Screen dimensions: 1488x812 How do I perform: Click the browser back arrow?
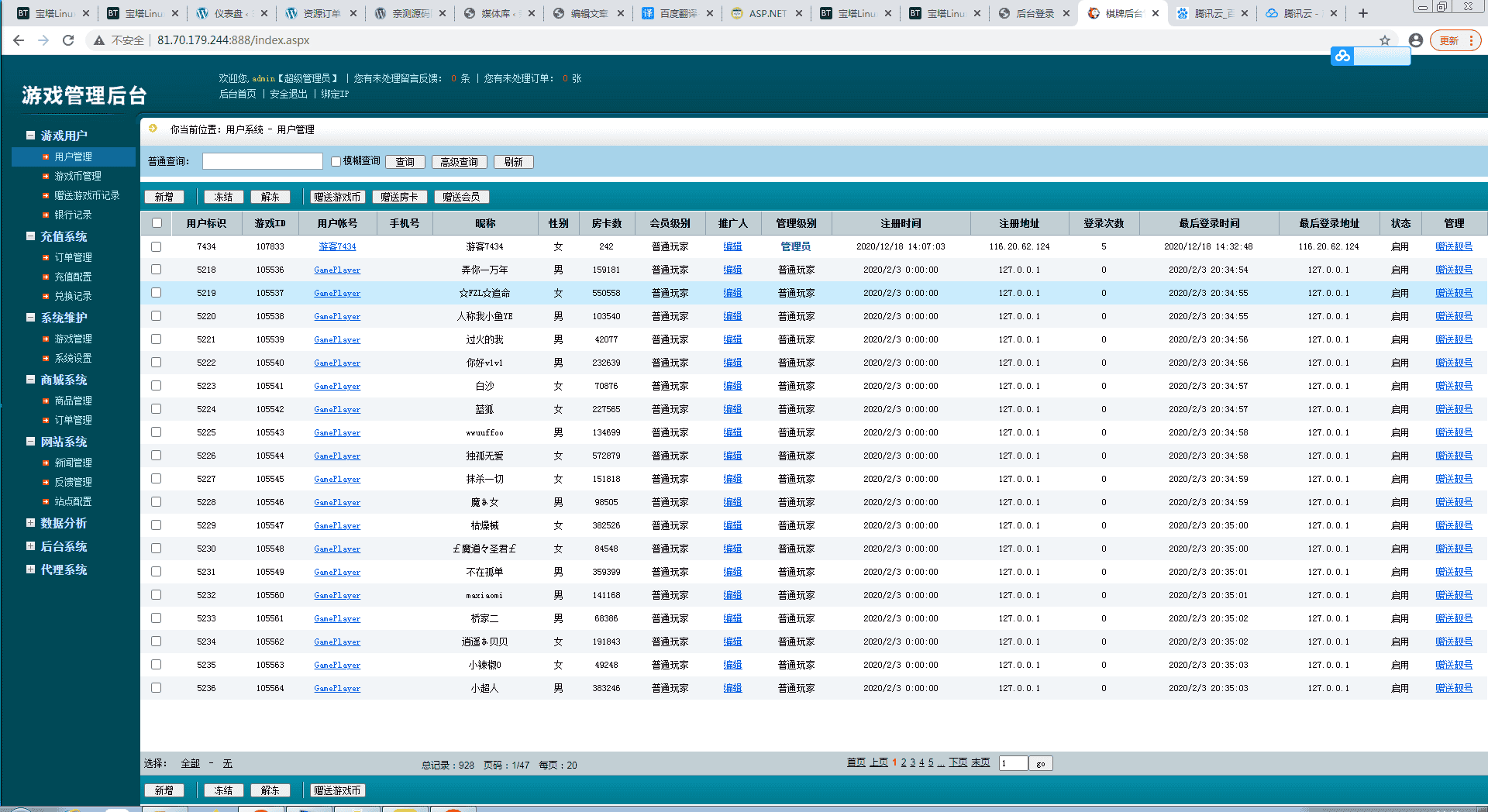coord(19,40)
